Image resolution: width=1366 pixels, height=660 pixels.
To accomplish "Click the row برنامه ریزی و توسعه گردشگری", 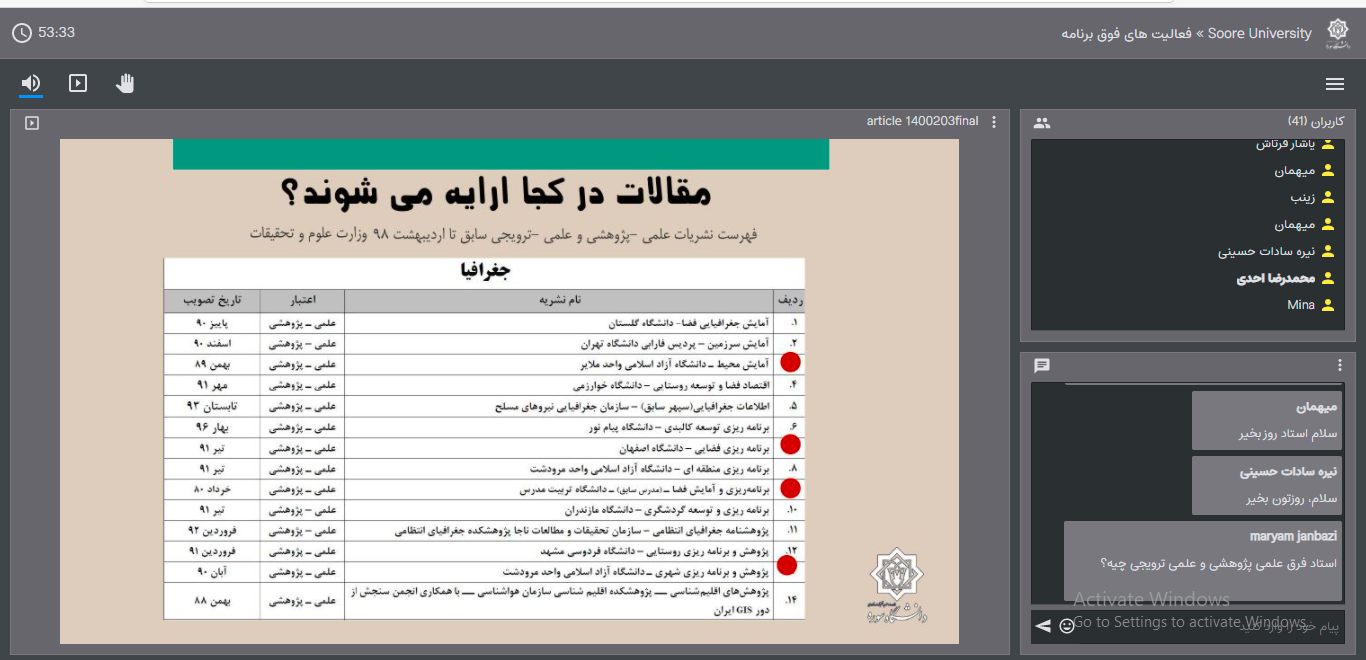I will pos(484,510).
